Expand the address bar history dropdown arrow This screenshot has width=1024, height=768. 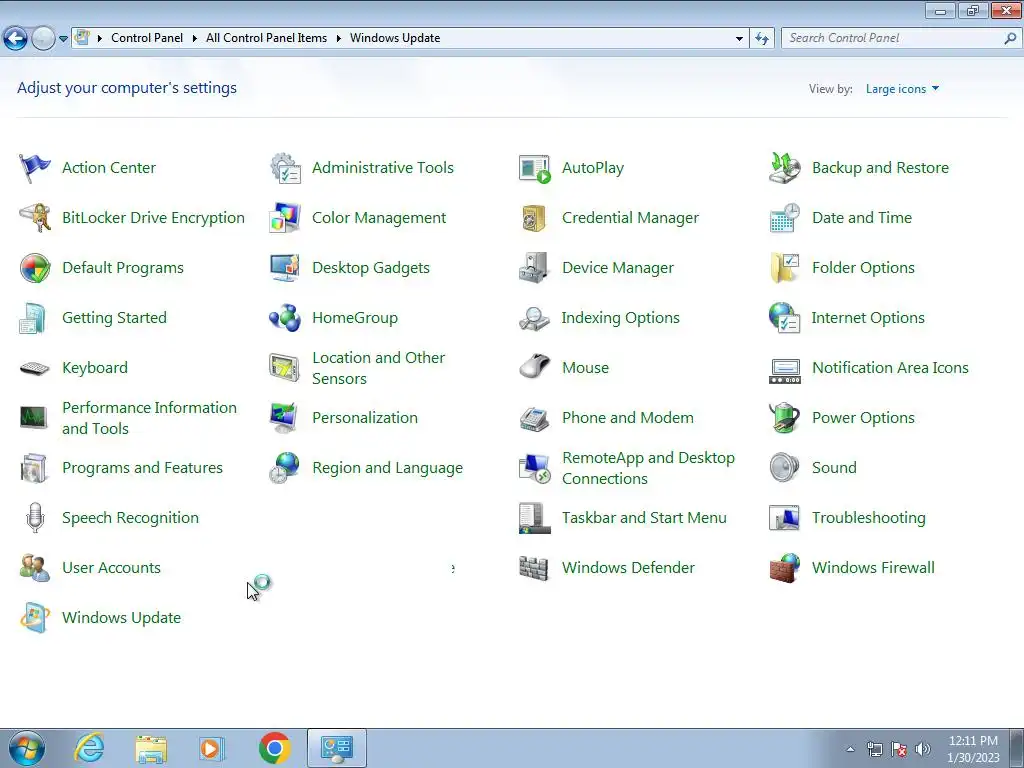(739, 39)
